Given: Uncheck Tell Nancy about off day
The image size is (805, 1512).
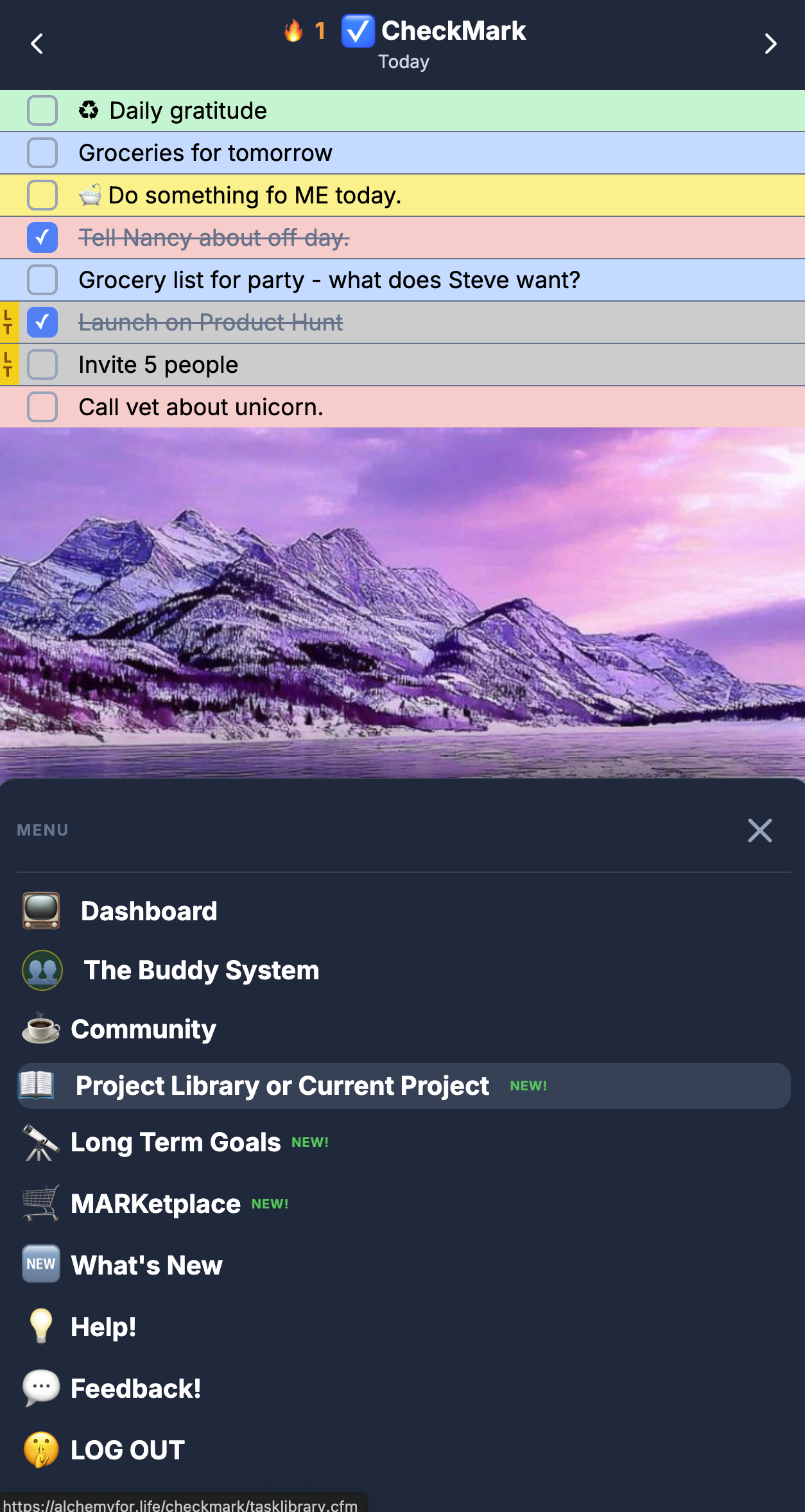Looking at the screenshot, I should click(x=42, y=237).
